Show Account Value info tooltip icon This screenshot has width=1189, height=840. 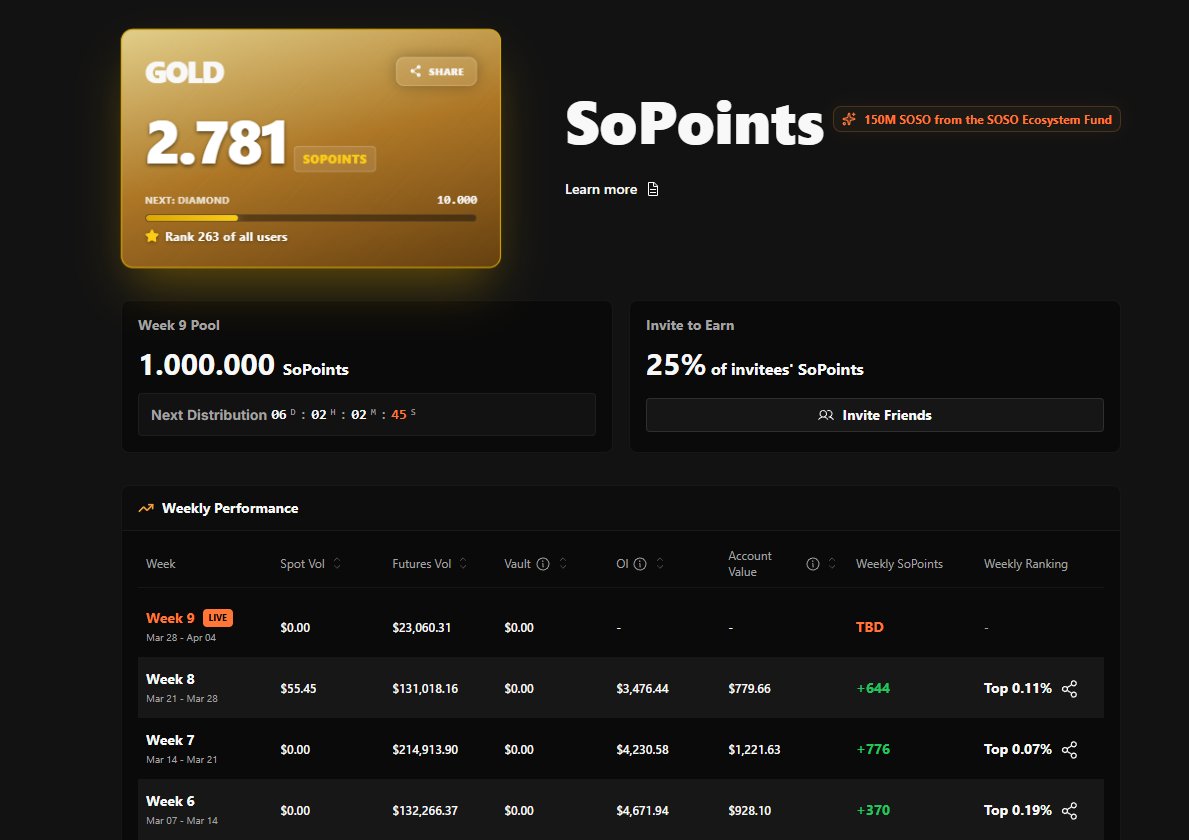pyautogui.click(x=813, y=563)
